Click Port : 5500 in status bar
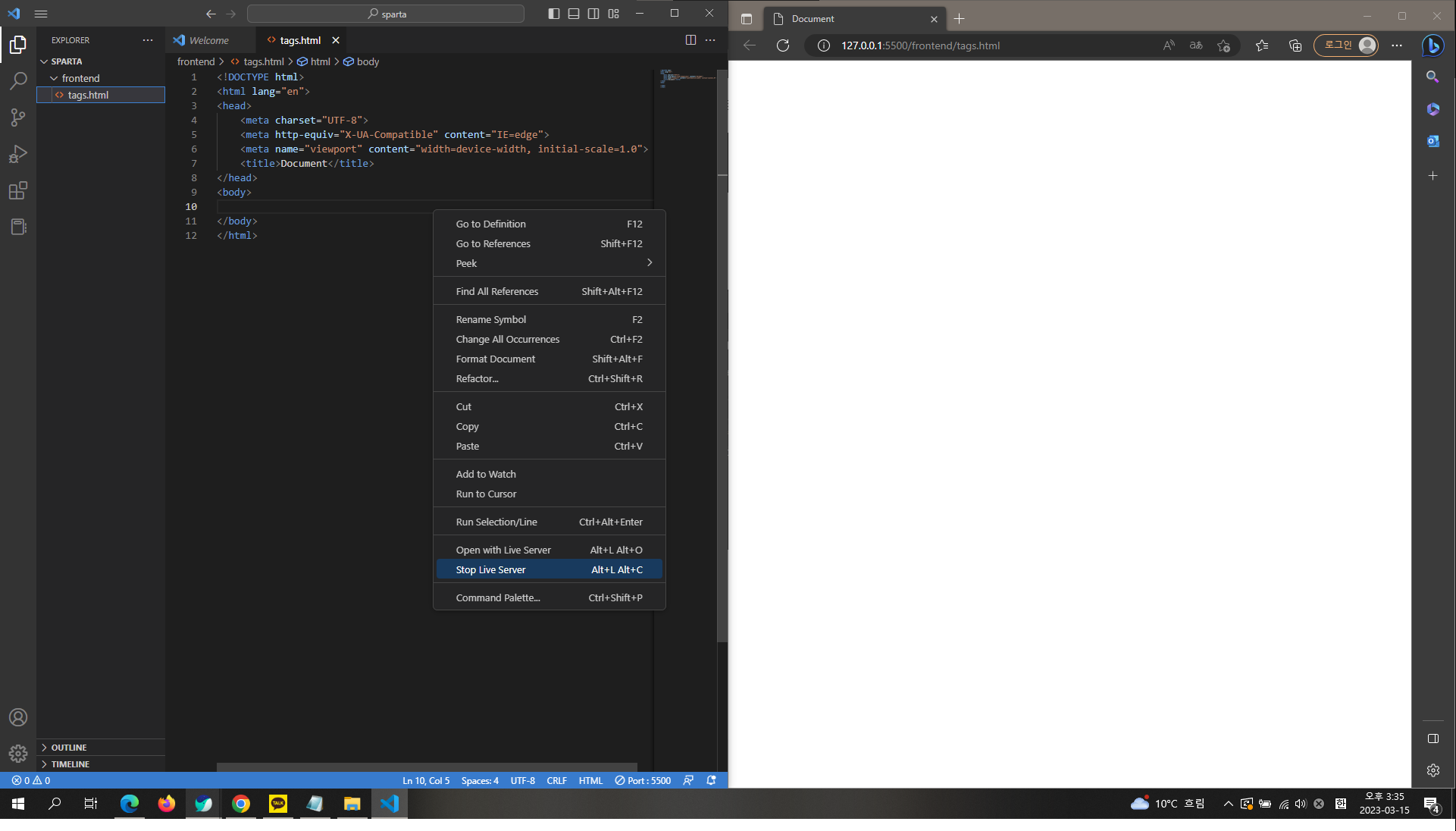The image size is (1456, 831). 643,780
